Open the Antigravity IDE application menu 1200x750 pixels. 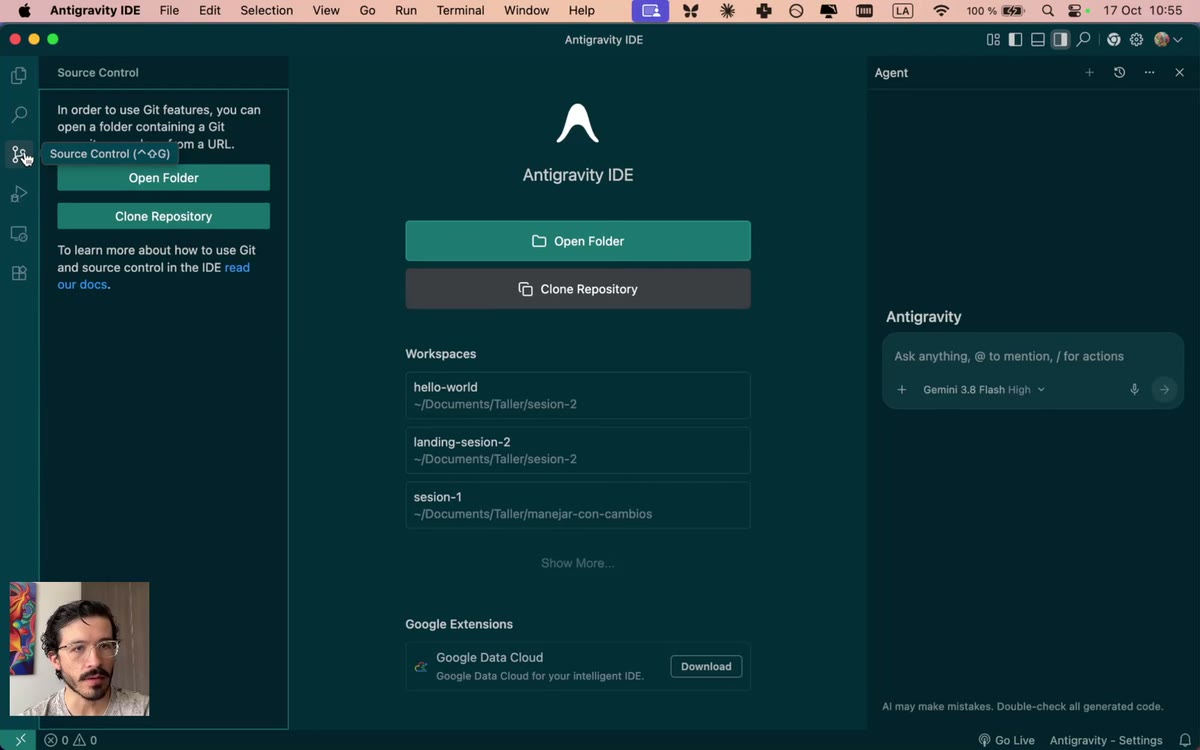coord(95,11)
